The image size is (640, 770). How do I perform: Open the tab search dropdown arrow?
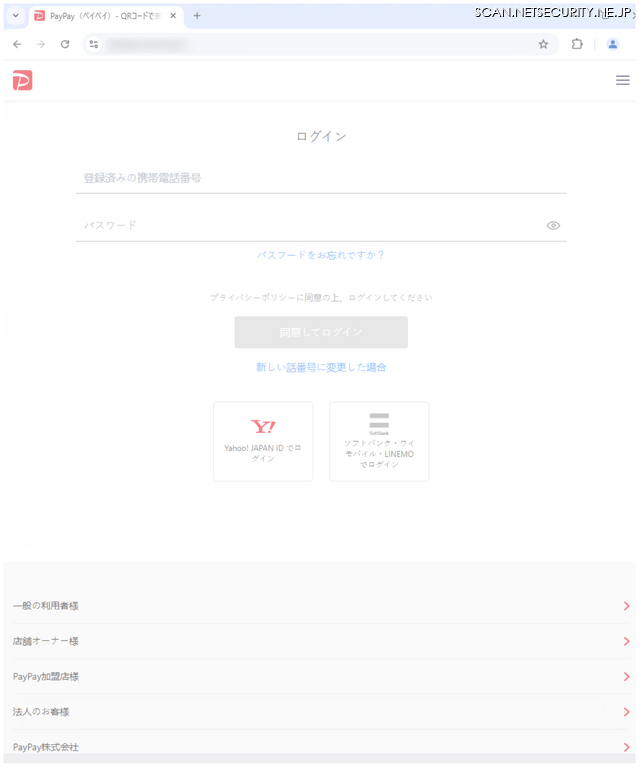pos(15,16)
